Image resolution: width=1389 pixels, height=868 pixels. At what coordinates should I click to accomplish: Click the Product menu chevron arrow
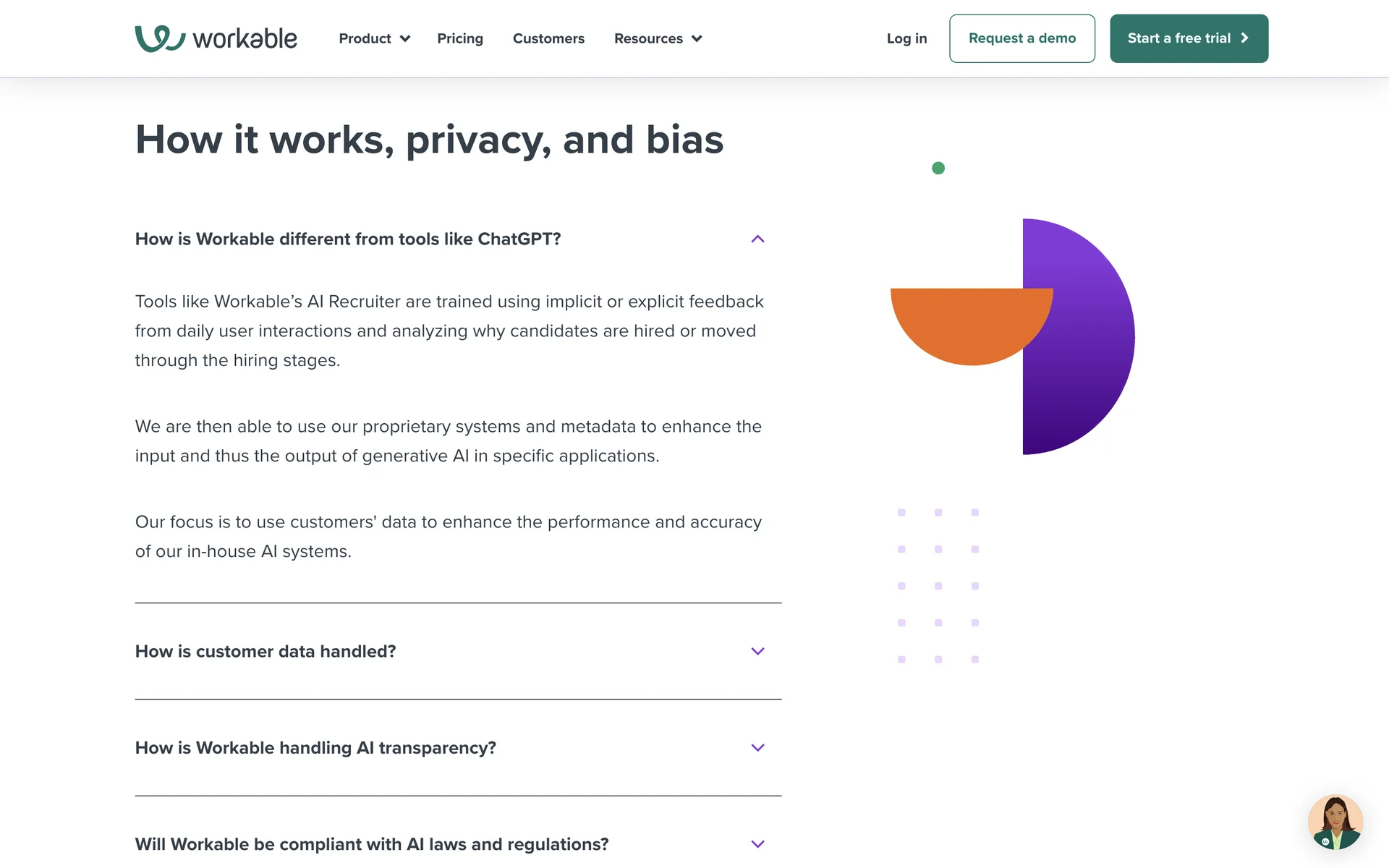coord(405,39)
